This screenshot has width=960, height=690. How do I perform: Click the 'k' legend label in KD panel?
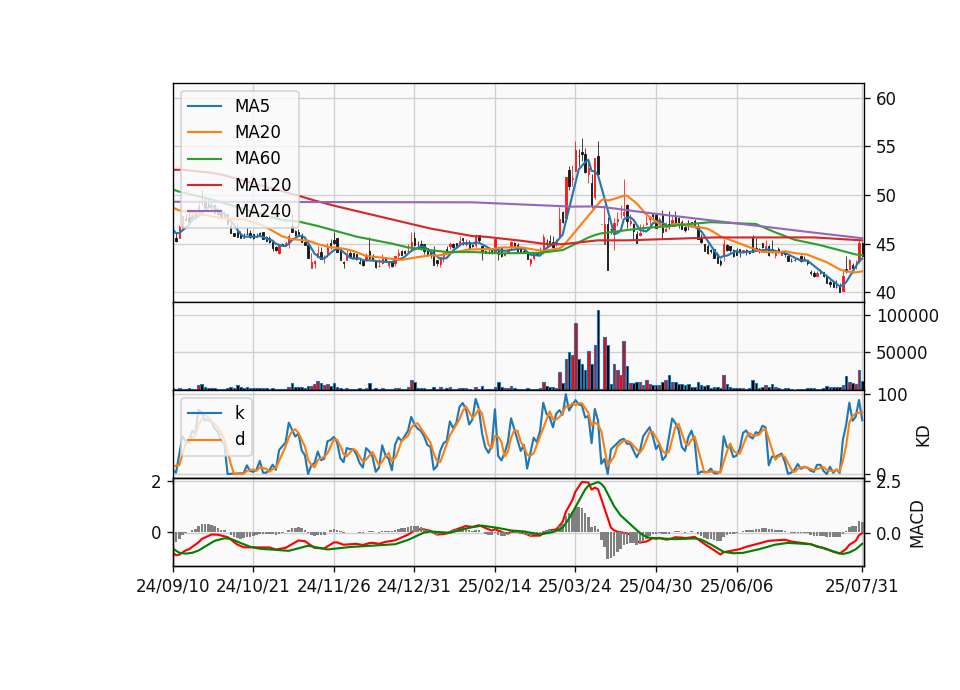click(x=239, y=413)
